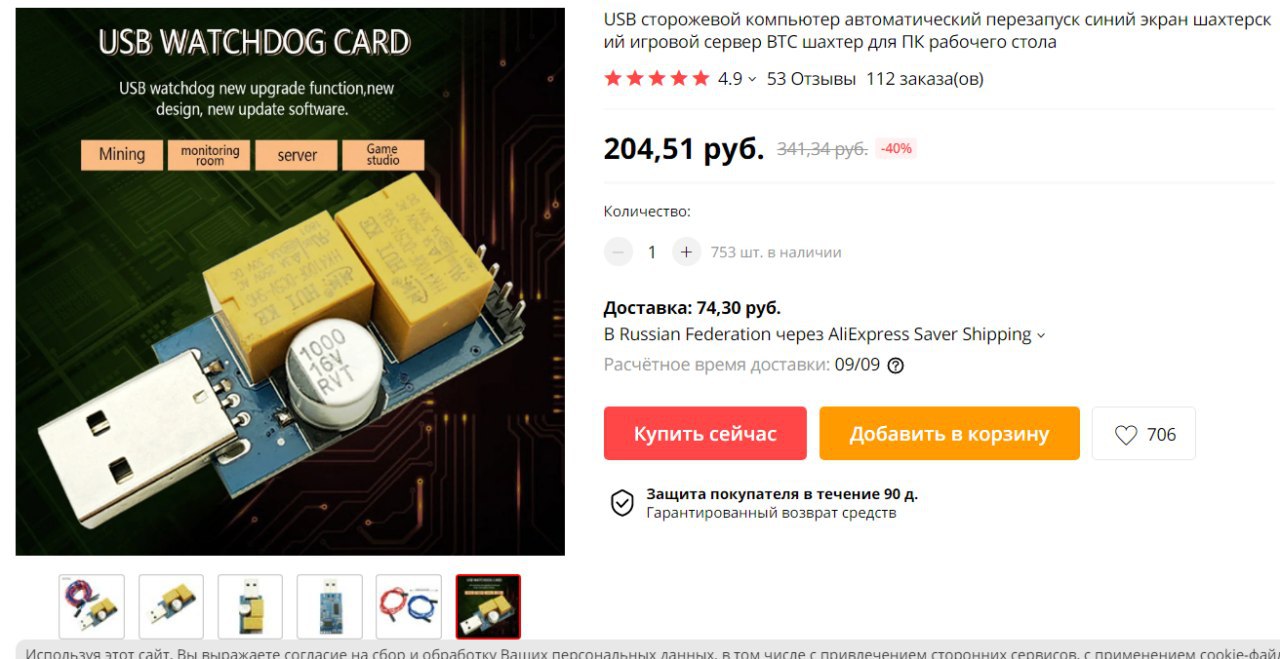Decrease quantity with the minus button
The image size is (1280, 659).
[x=618, y=252]
